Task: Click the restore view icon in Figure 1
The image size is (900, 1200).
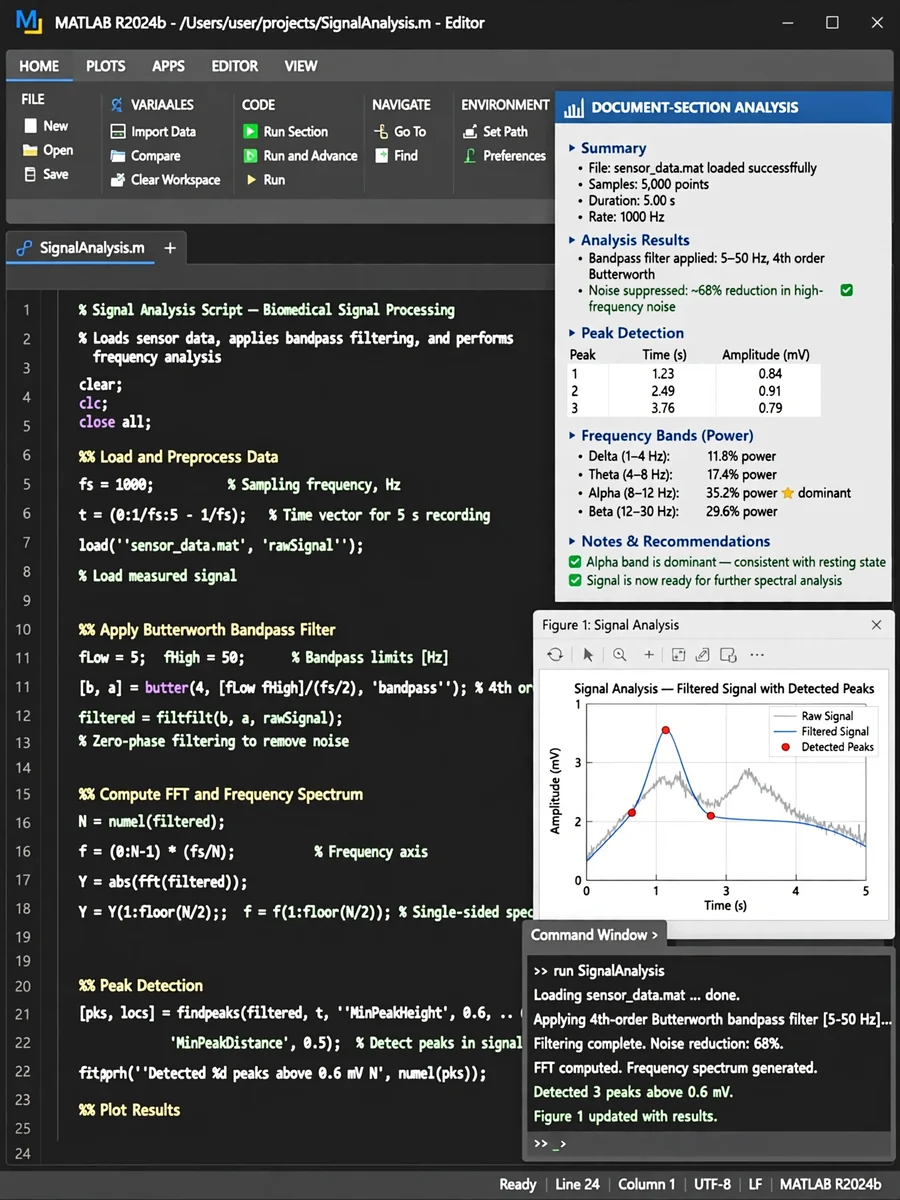Action: [x=677, y=655]
